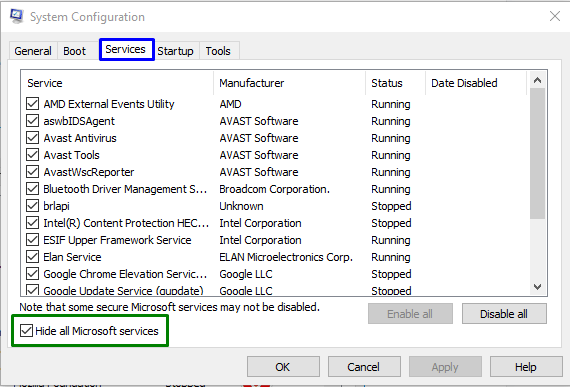570x387 pixels.
Task: Click the AMD manufacturer cell
Action: tap(230, 104)
